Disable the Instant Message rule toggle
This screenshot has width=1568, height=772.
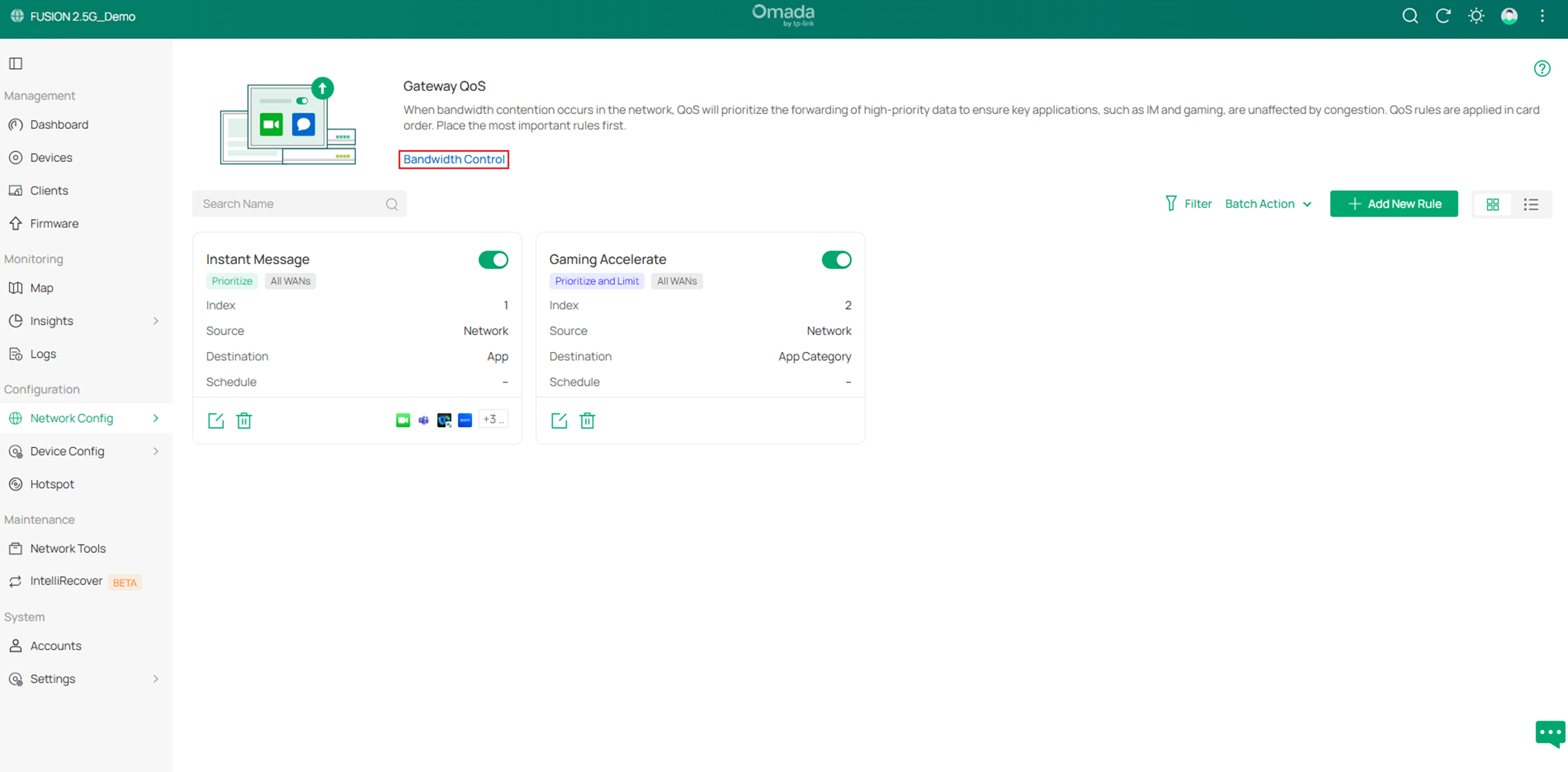493,260
